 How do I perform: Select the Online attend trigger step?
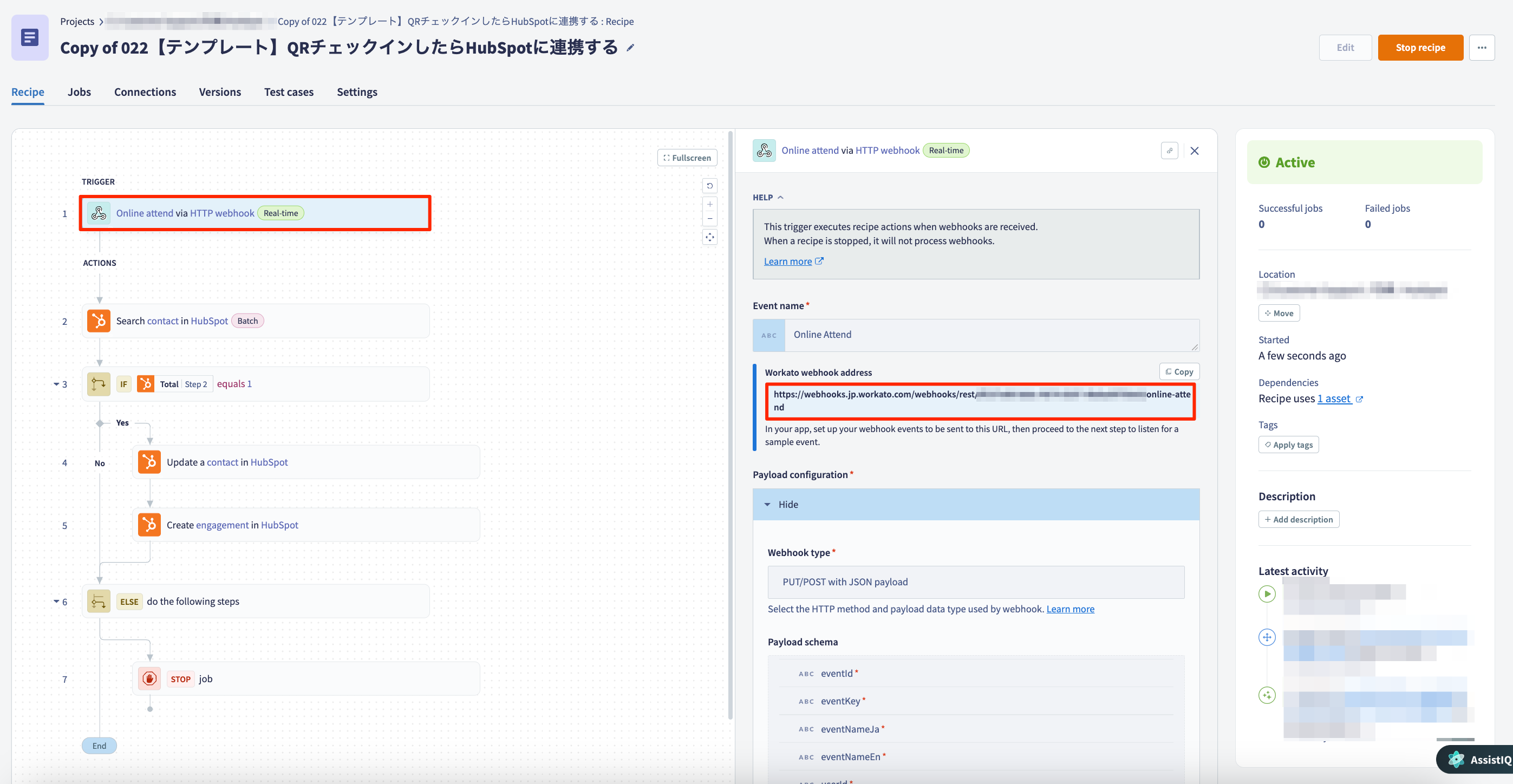point(256,213)
